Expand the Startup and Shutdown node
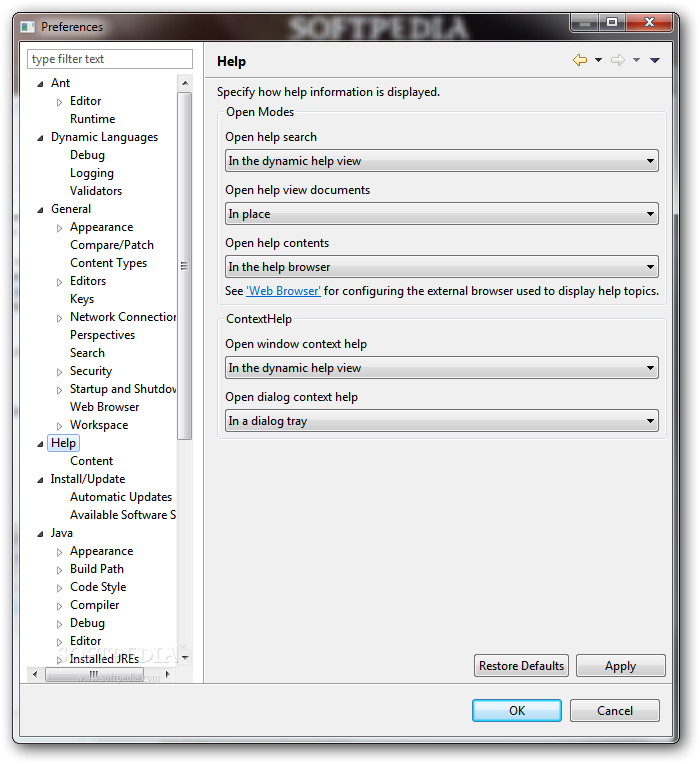The image size is (700, 764). pyautogui.click(x=59, y=390)
